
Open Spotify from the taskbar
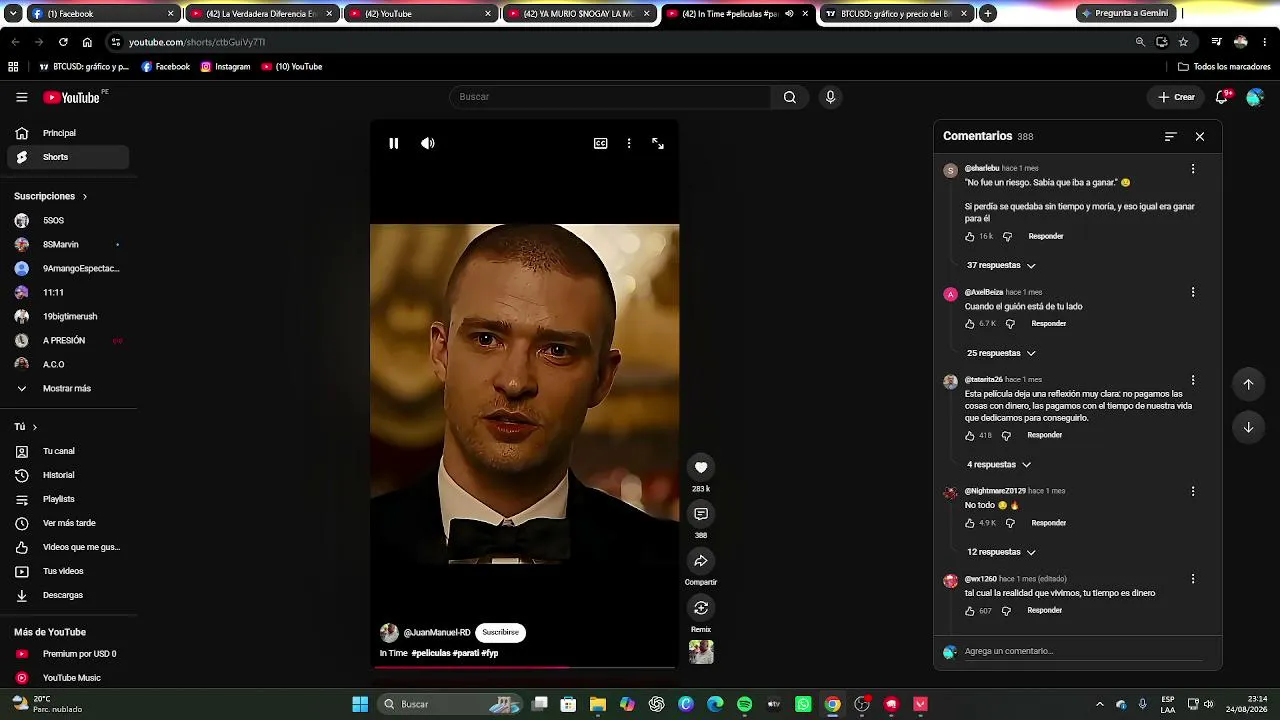pyautogui.click(x=744, y=704)
